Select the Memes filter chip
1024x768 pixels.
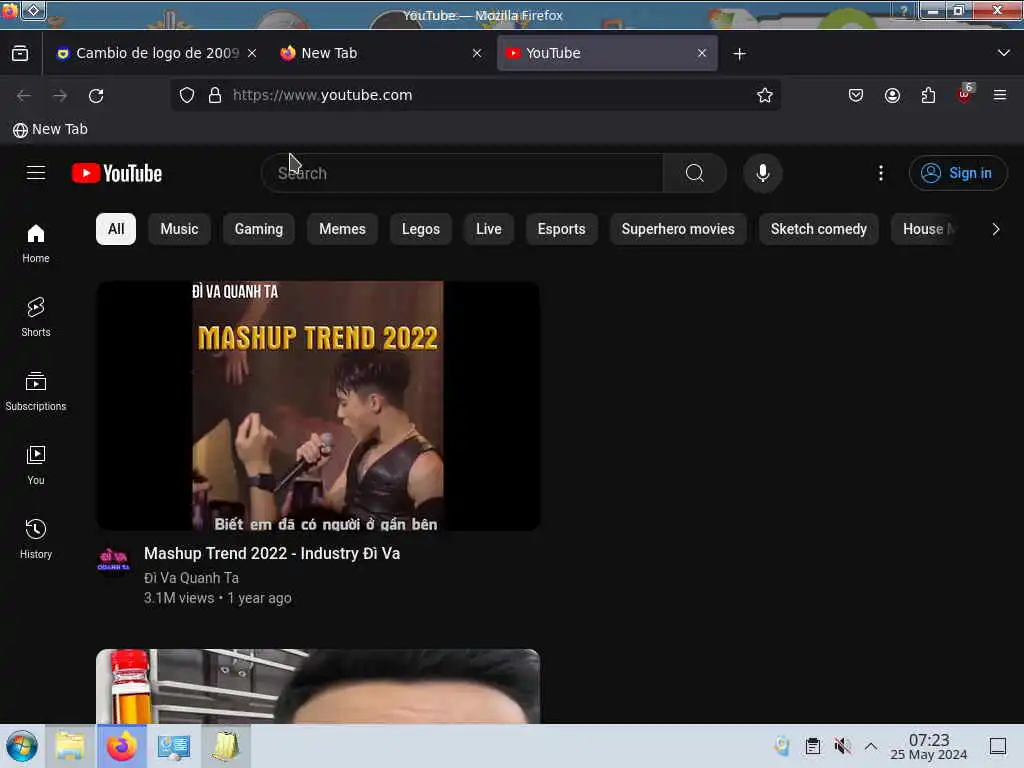tap(342, 229)
